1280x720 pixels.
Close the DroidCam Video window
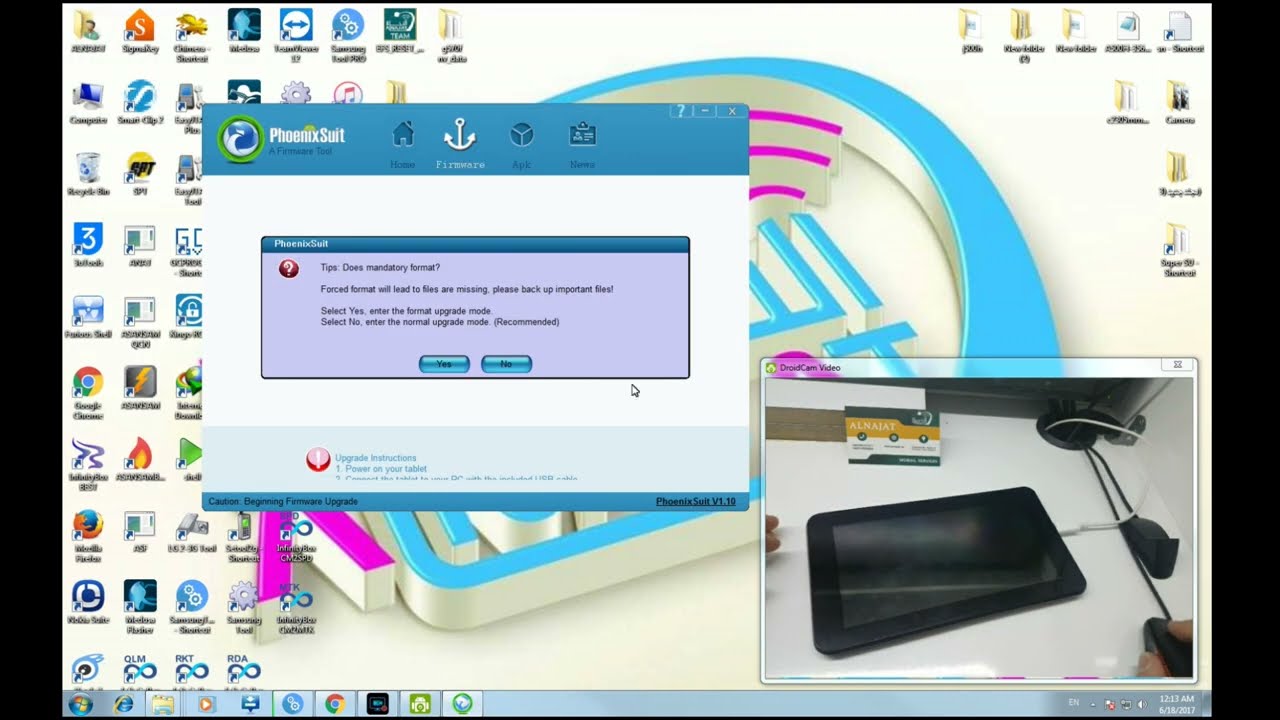1178,365
